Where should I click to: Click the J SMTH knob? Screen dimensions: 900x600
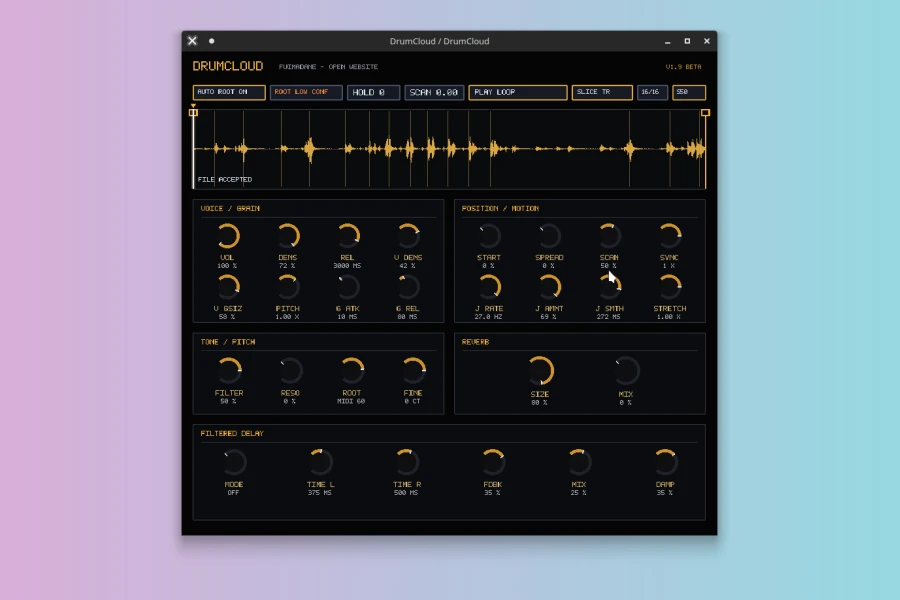609,287
